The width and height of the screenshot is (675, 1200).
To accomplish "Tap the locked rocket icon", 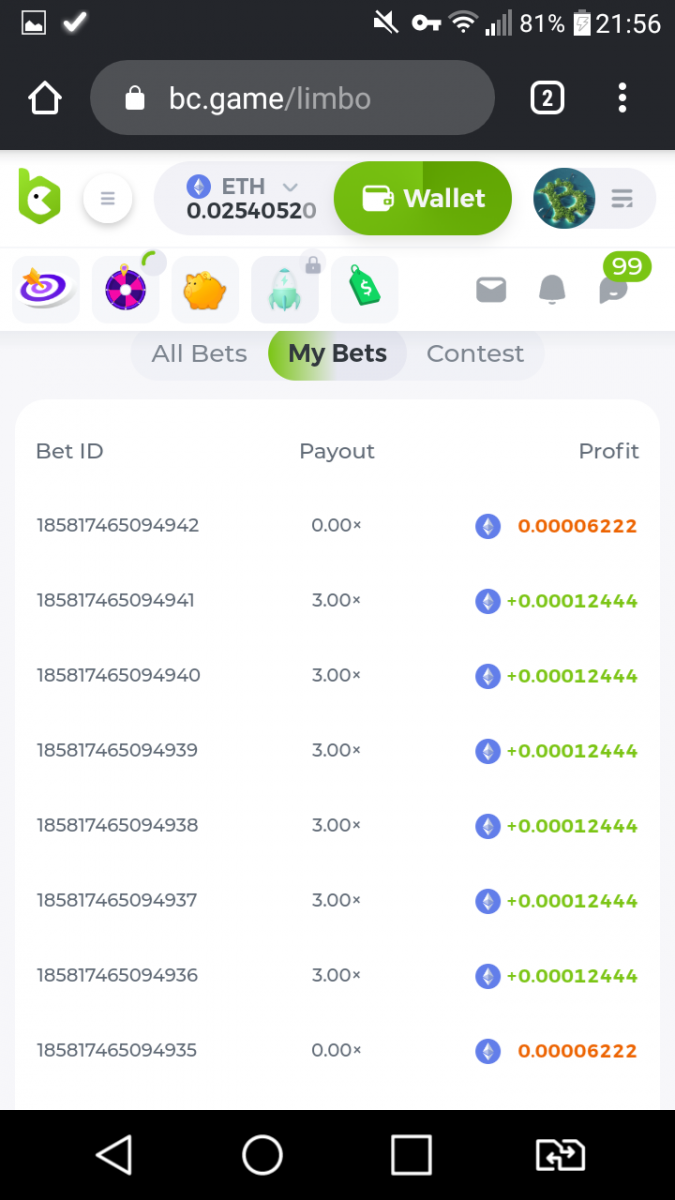I will pyautogui.click(x=285, y=290).
